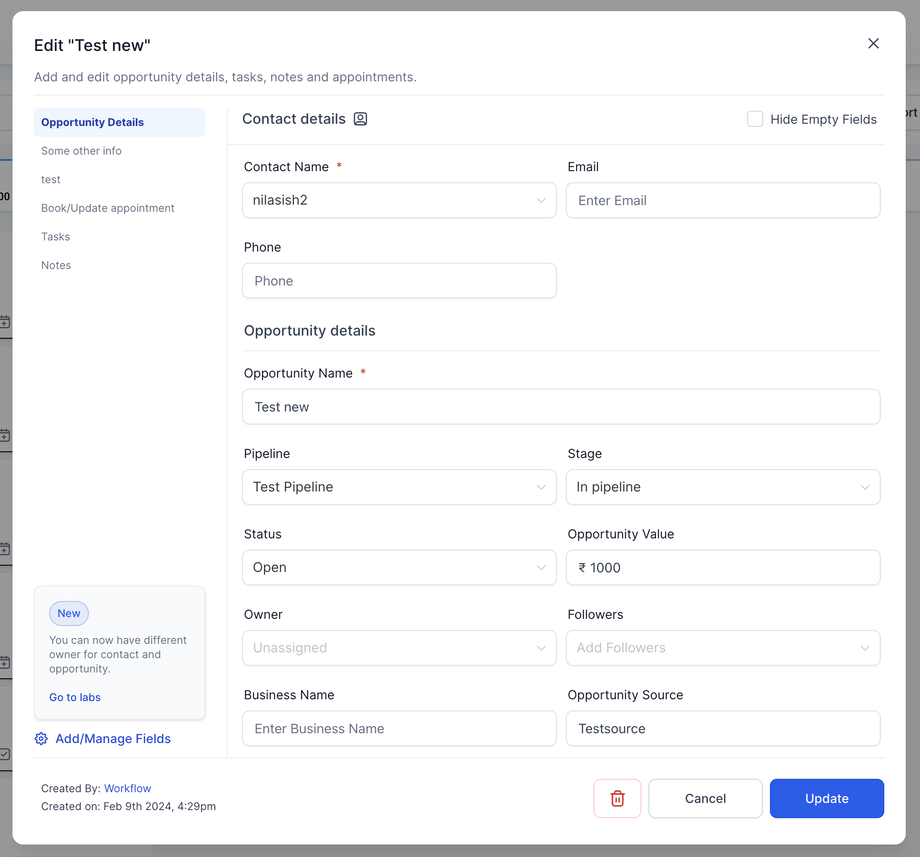Follow the Go to labs link

click(75, 697)
